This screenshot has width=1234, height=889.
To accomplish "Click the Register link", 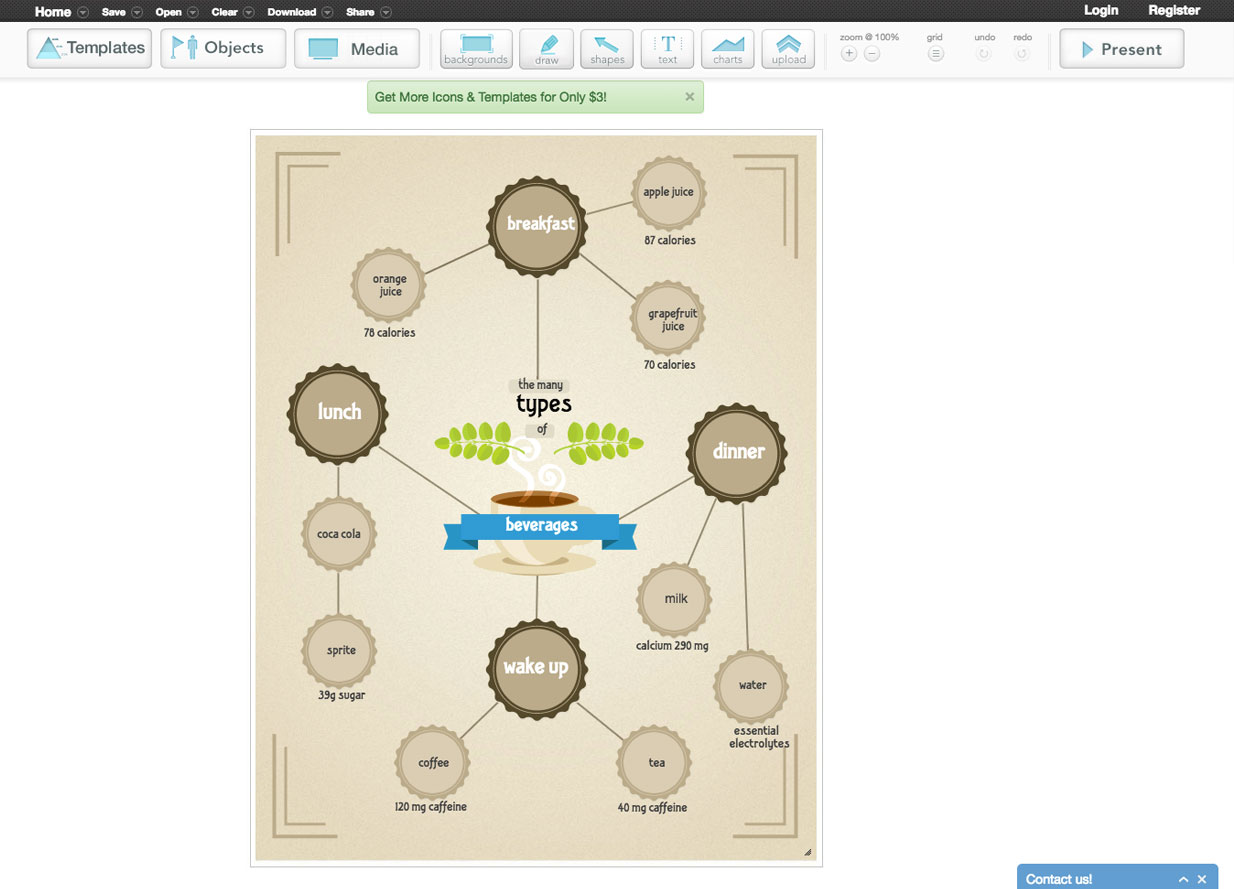I will [x=1173, y=11].
